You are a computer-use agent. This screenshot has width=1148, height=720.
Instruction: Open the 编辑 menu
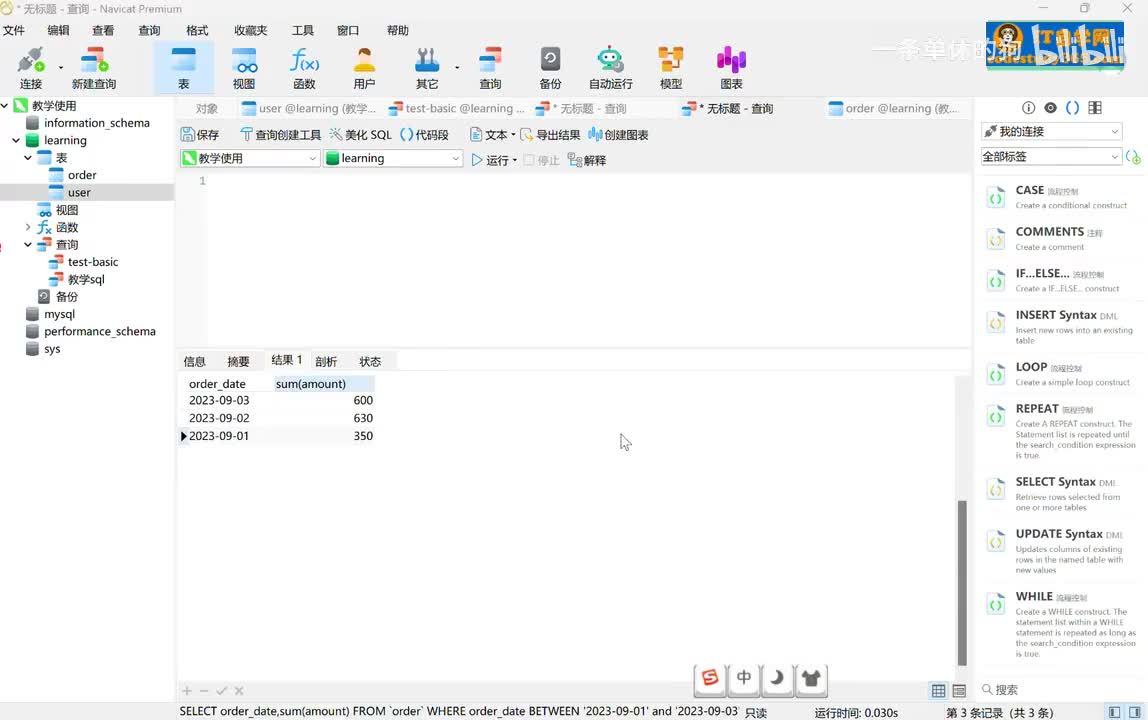[x=58, y=30]
